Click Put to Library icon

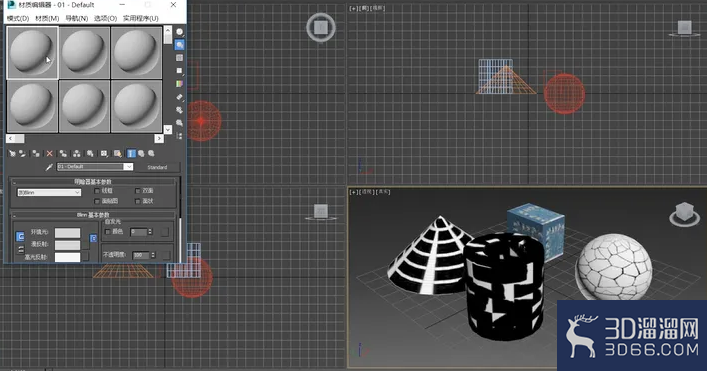click(90, 154)
